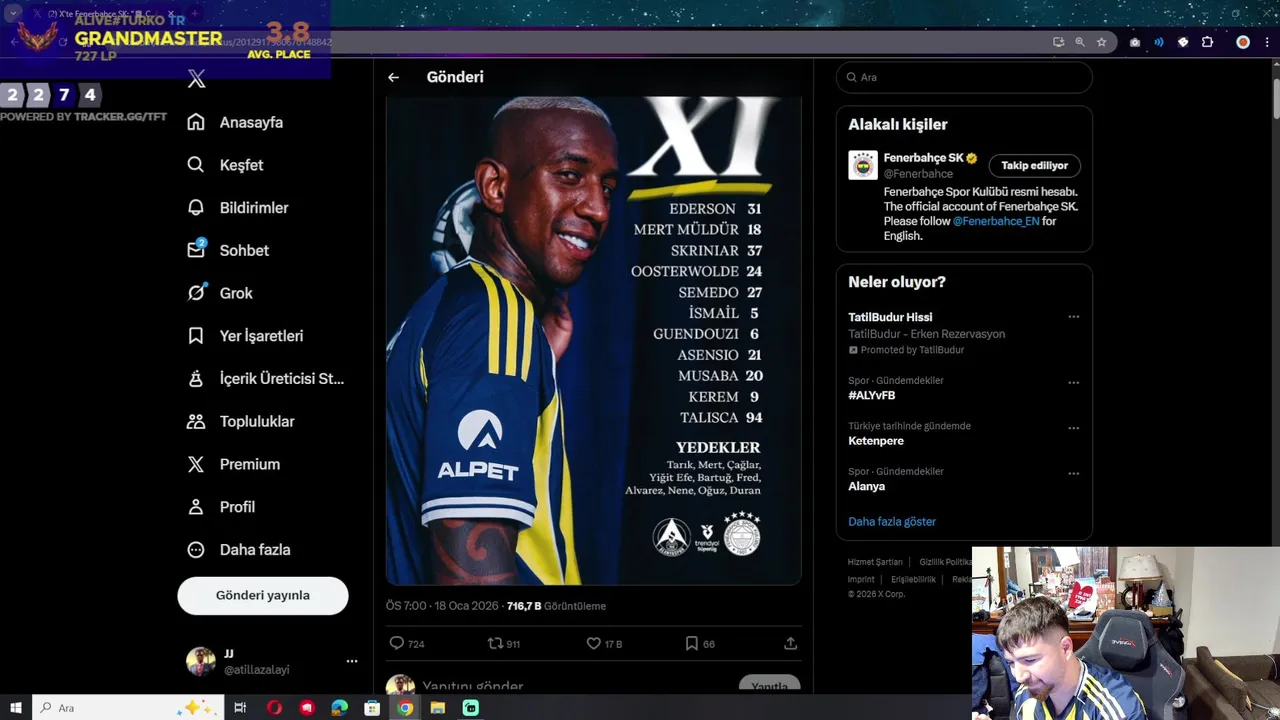
Task: Click the Windows taskbar Ara search box
Action: coord(128,708)
